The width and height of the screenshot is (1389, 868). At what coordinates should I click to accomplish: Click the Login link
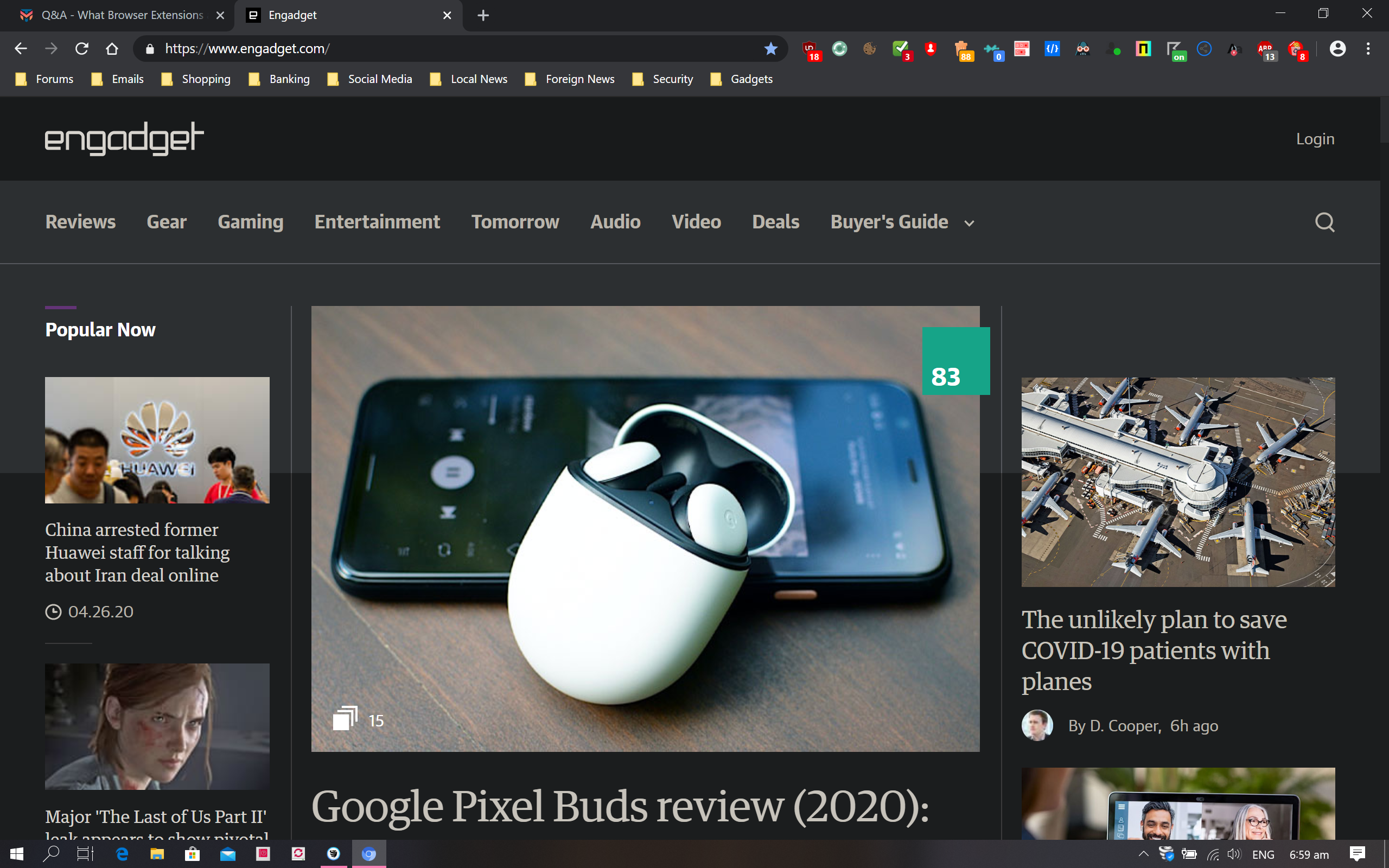(1315, 139)
